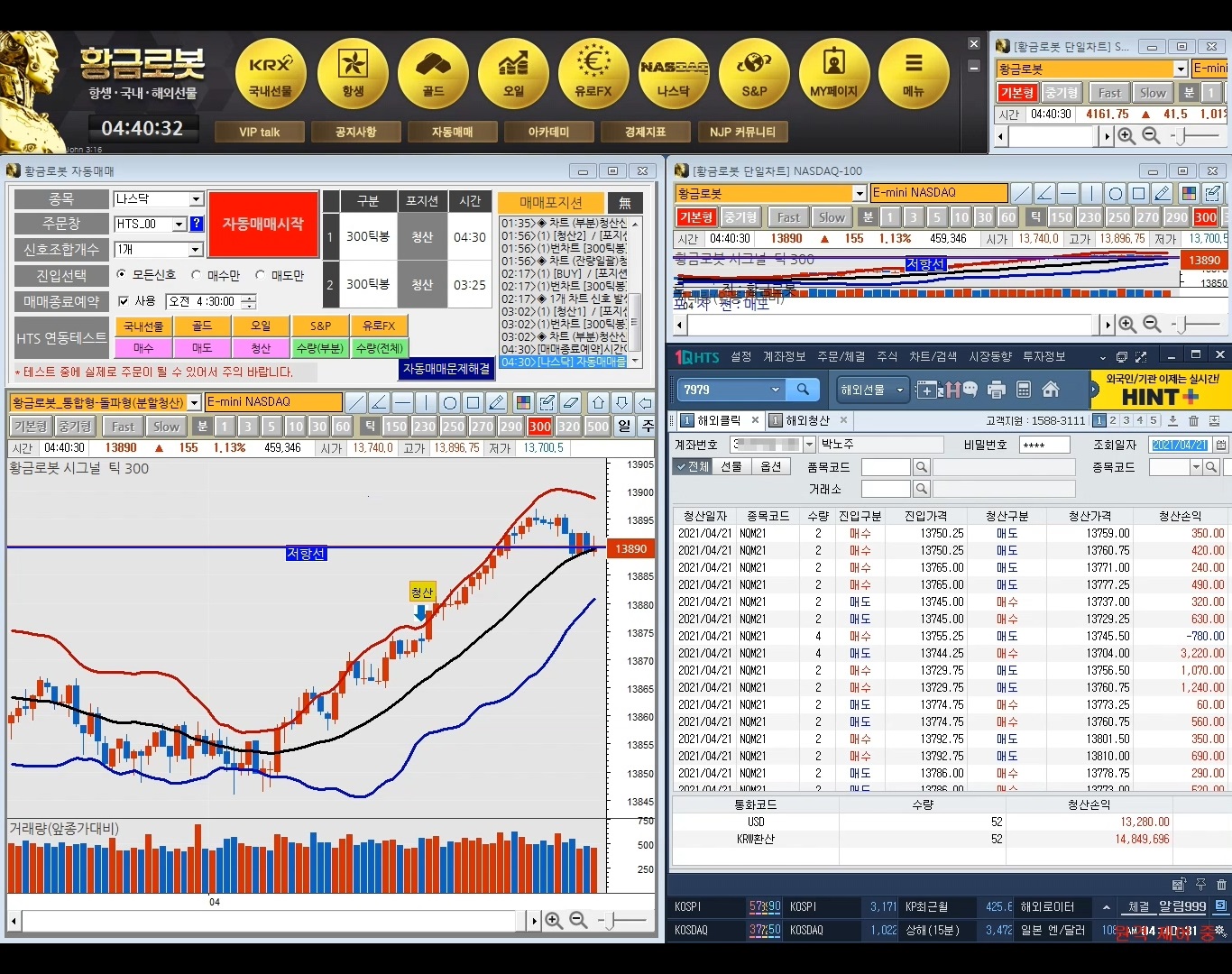Open the S&P globe icon
The height and width of the screenshot is (974, 1232).
(x=754, y=74)
